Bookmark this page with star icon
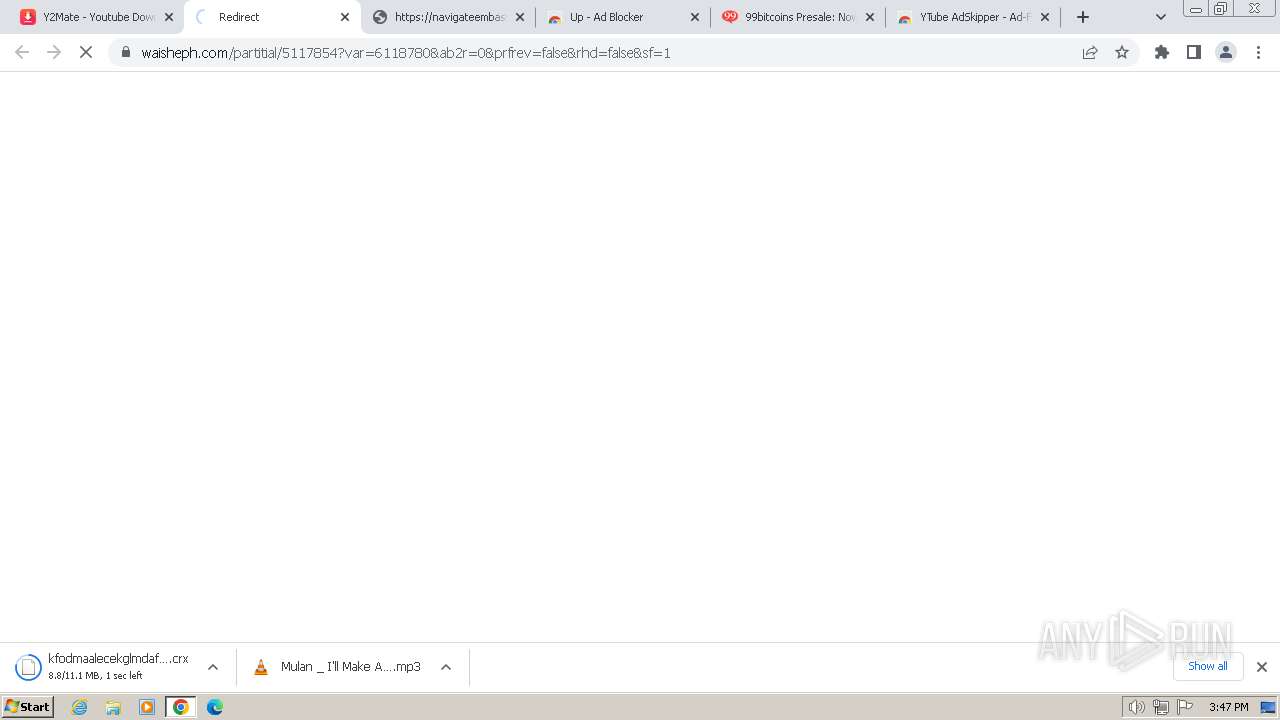 [1122, 52]
